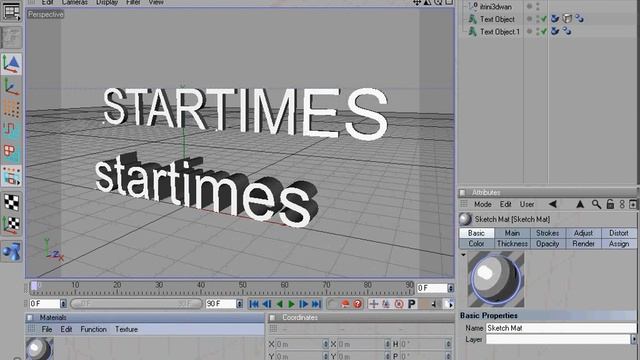Select Text Object.1 in object manager
Image resolution: width=640 pixels, height=360 pixels.
click(x=500, y=31)
